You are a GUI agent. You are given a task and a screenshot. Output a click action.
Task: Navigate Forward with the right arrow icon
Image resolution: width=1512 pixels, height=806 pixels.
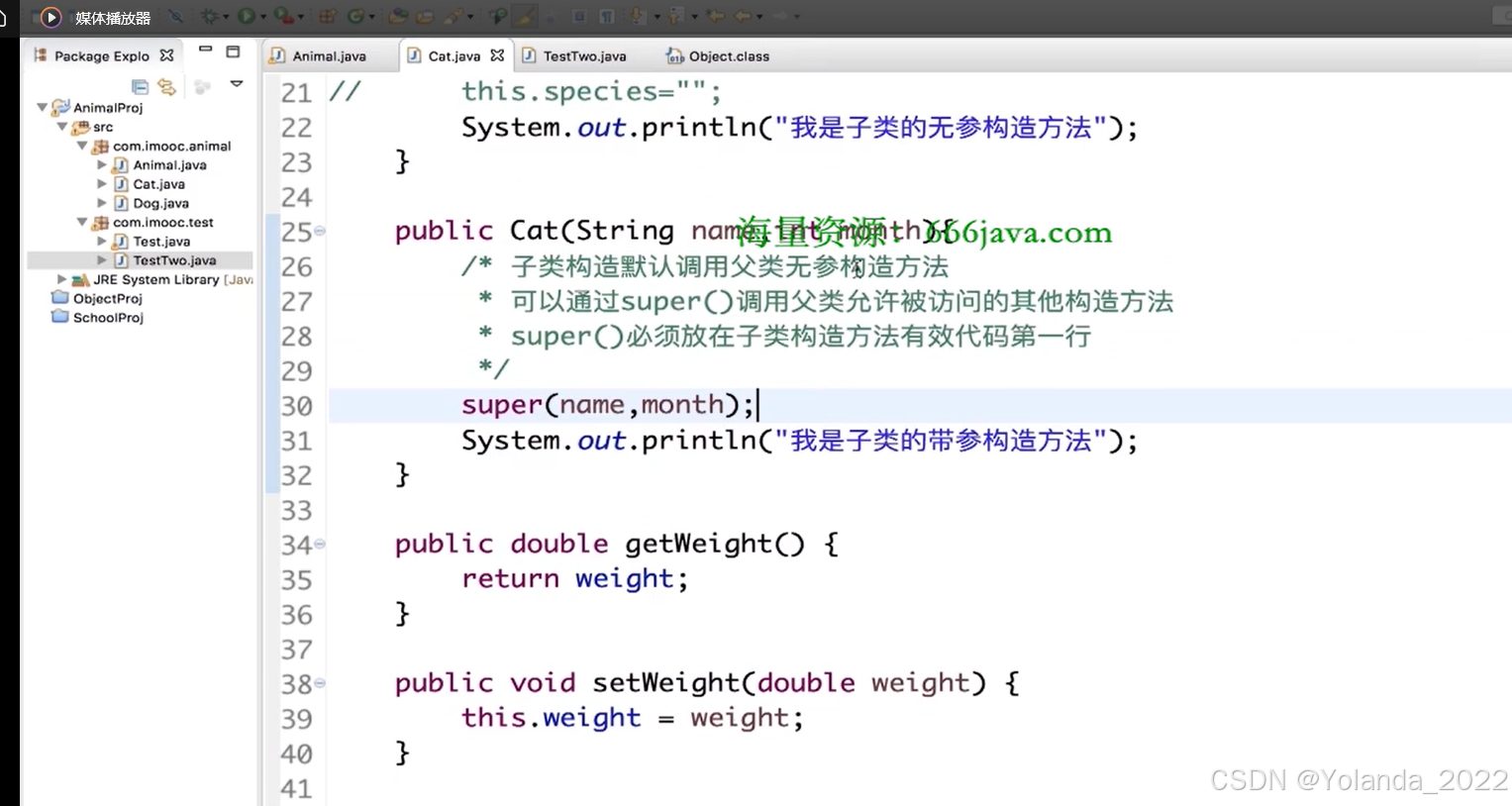point(780,17)
